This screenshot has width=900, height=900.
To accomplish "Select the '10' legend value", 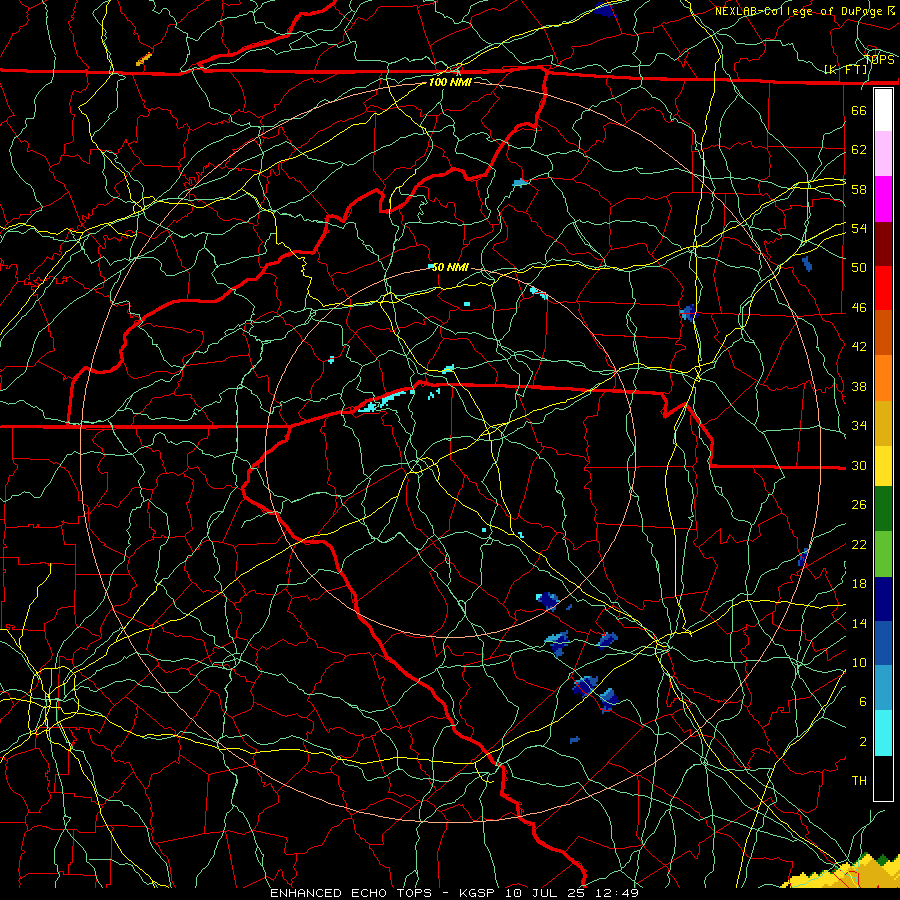I will [x=859, y=662].
